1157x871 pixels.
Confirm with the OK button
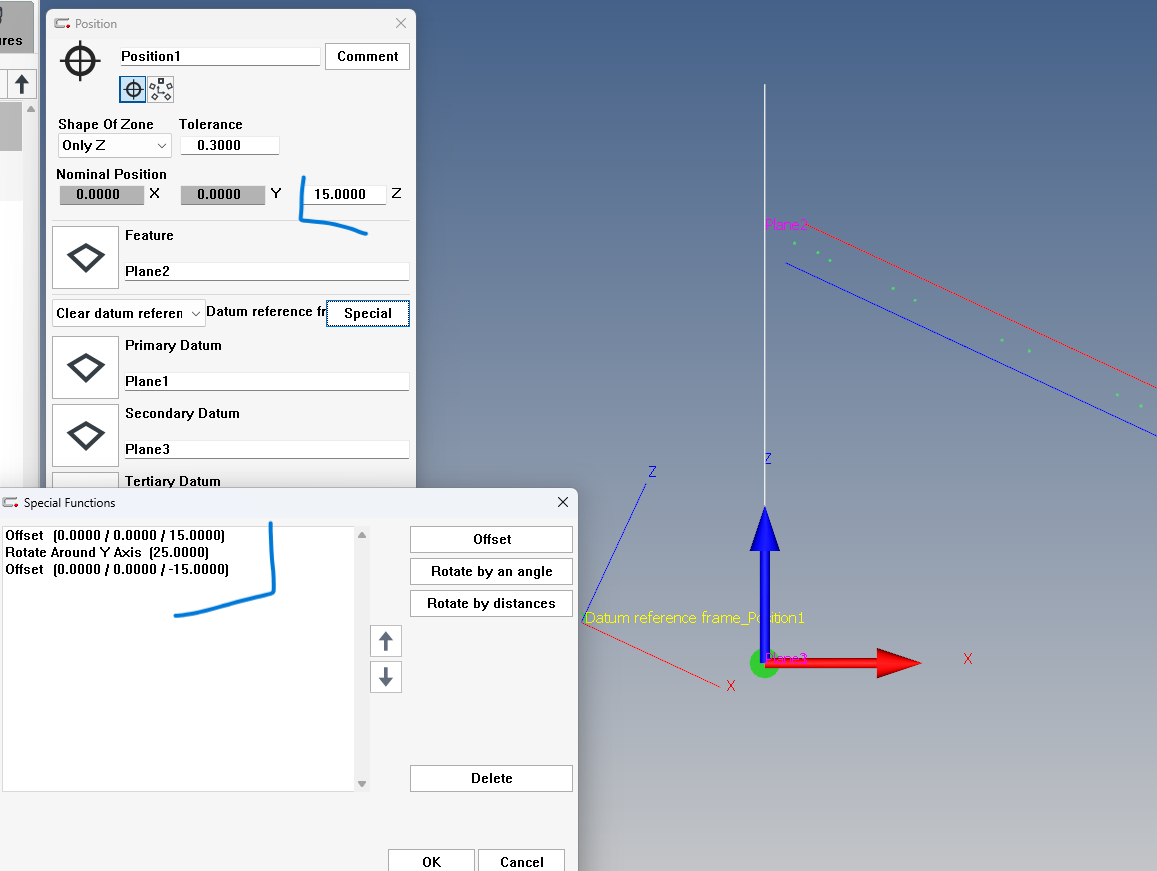coord(431,861)
